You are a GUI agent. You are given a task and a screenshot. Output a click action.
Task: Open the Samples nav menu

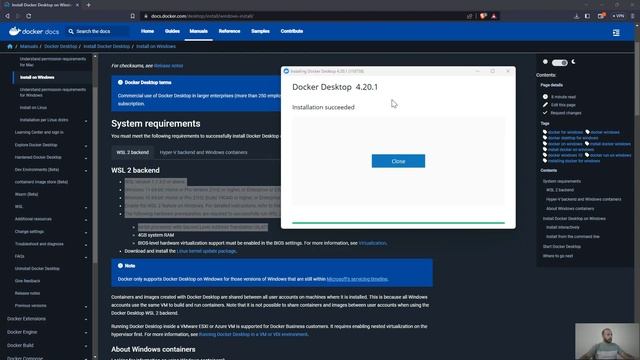[260, 31]
